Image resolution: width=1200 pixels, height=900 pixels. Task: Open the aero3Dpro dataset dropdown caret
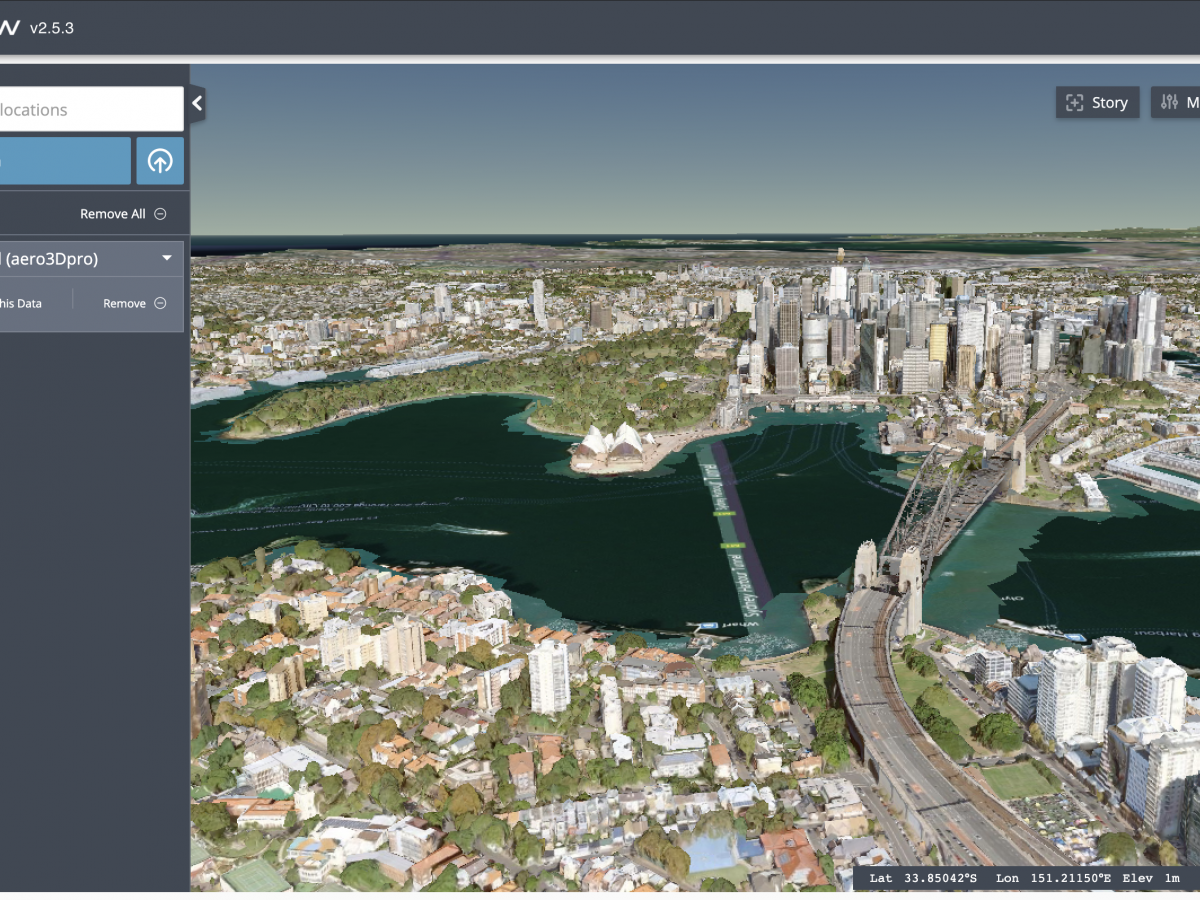[x=168, y=258]
